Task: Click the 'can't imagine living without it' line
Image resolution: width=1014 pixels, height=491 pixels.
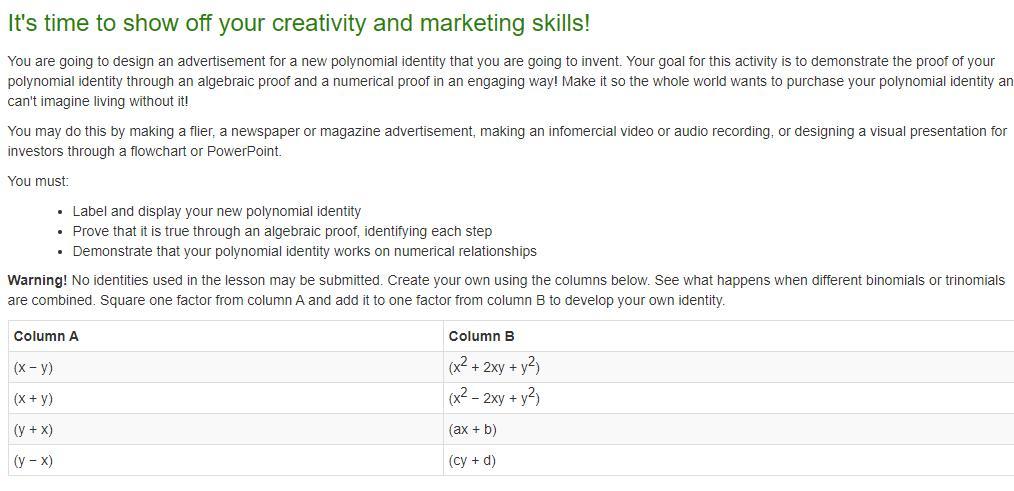Action: 98,102
